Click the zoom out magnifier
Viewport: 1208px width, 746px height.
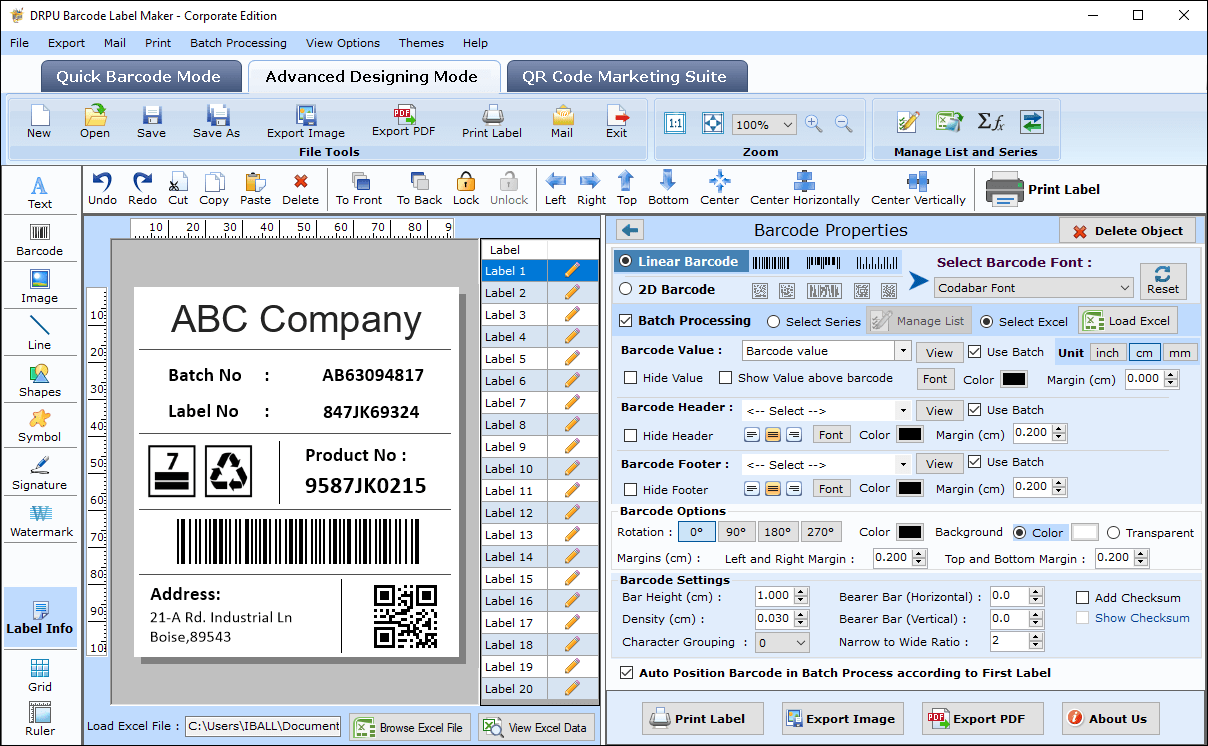coord(844,124)
